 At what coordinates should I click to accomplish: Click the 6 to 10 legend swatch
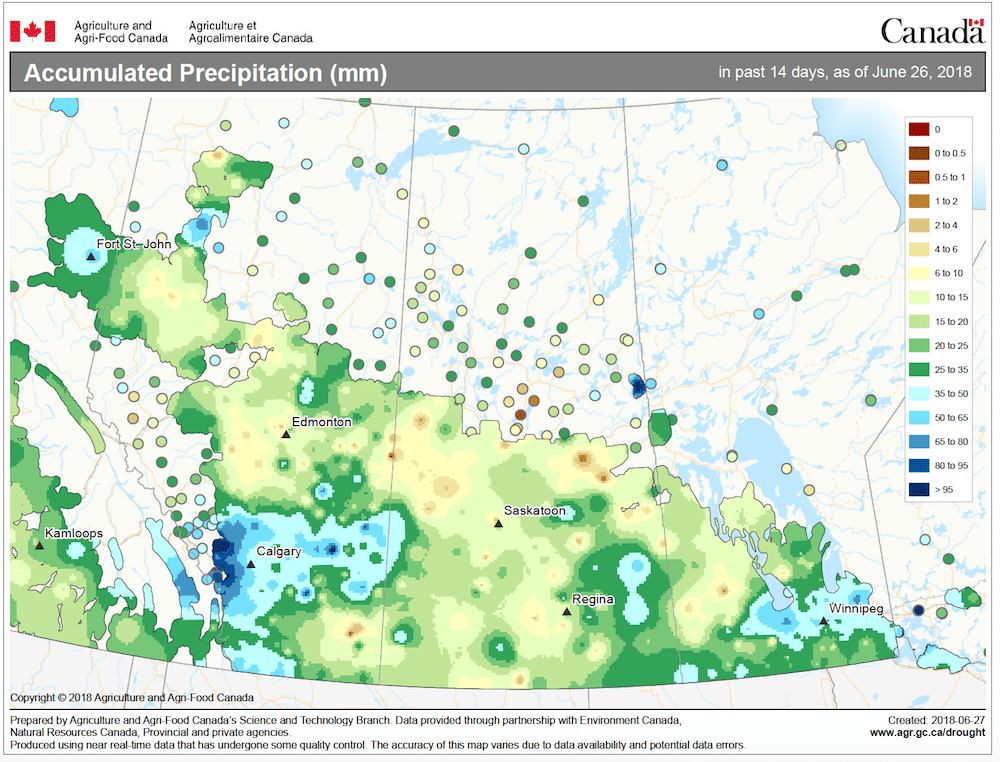point(919,273)
